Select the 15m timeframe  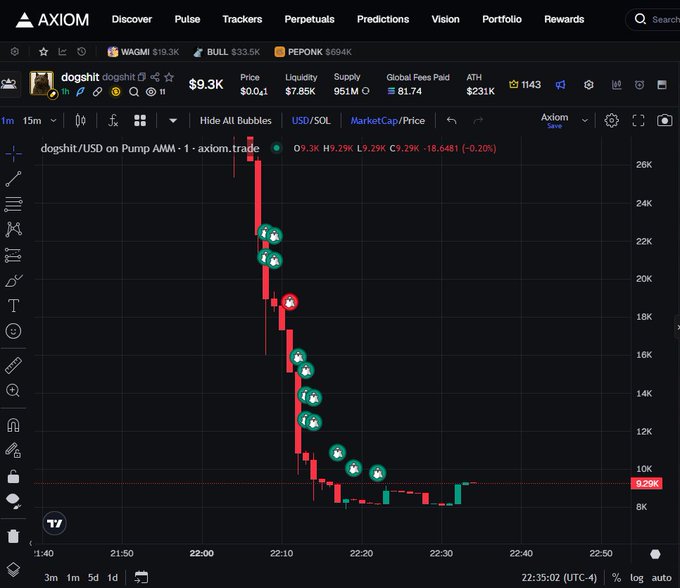[x=32, y=121]
